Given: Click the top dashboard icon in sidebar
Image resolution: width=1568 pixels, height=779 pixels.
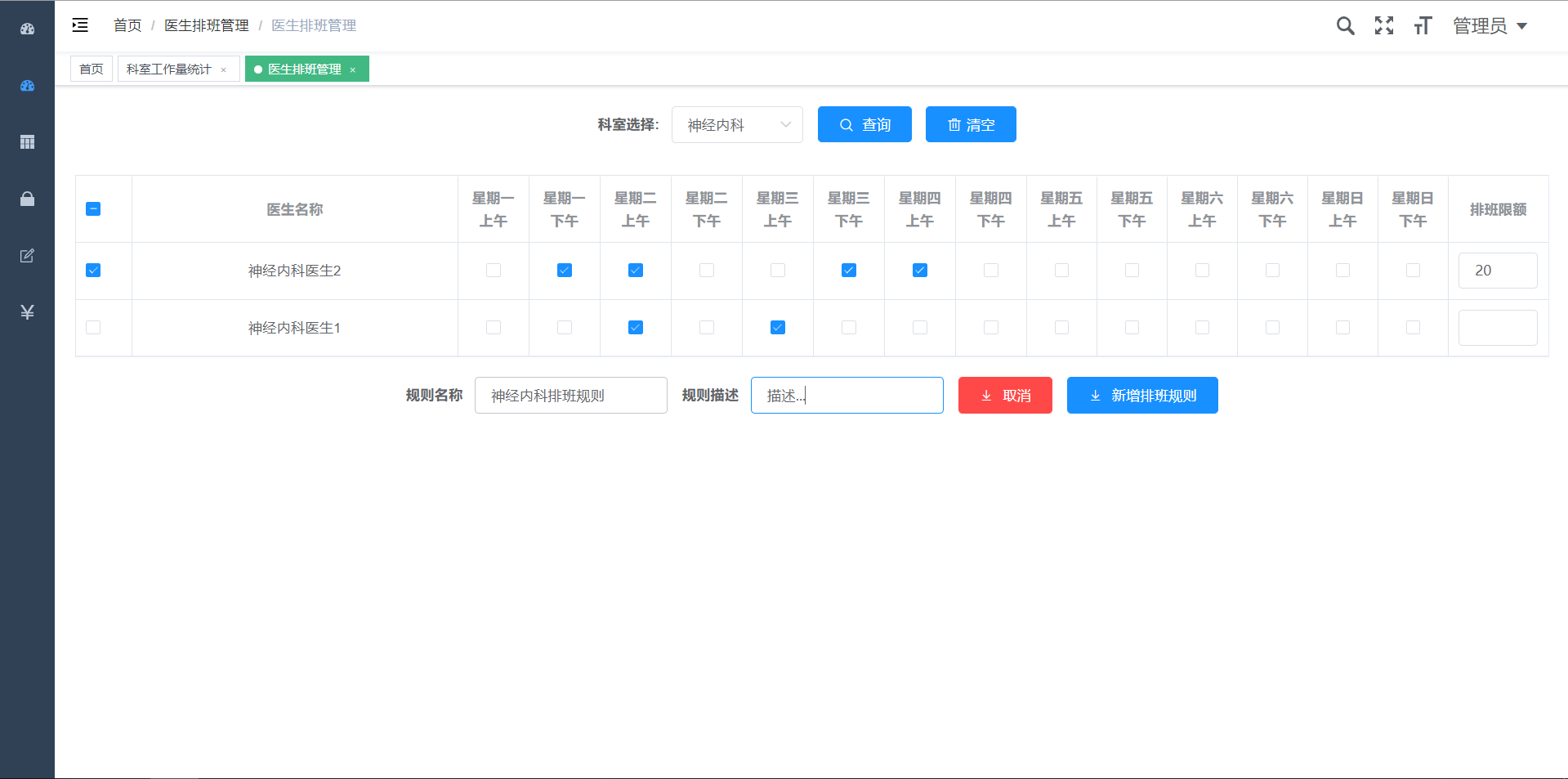Looking at the screenshot, I should coord(27,29).
